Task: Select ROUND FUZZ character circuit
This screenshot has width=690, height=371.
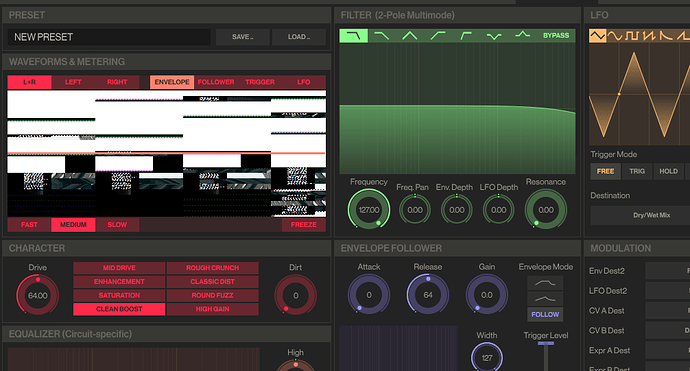Action: click(213, 295)
